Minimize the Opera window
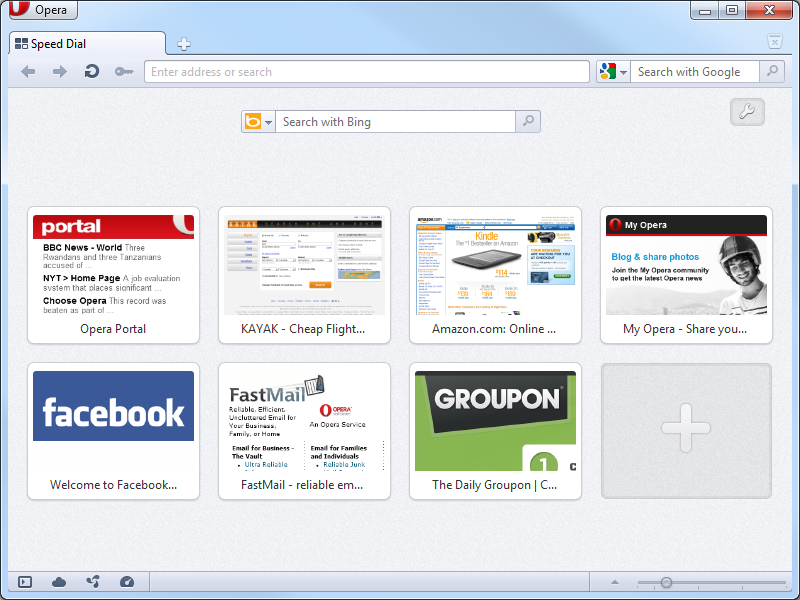800x600 pixels. pyautogui.click(x=705, y=10)
